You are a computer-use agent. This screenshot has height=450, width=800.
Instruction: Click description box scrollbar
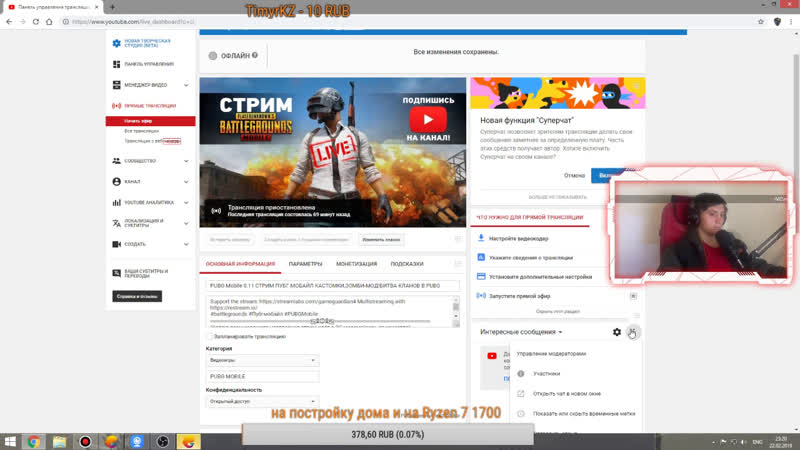456,312
